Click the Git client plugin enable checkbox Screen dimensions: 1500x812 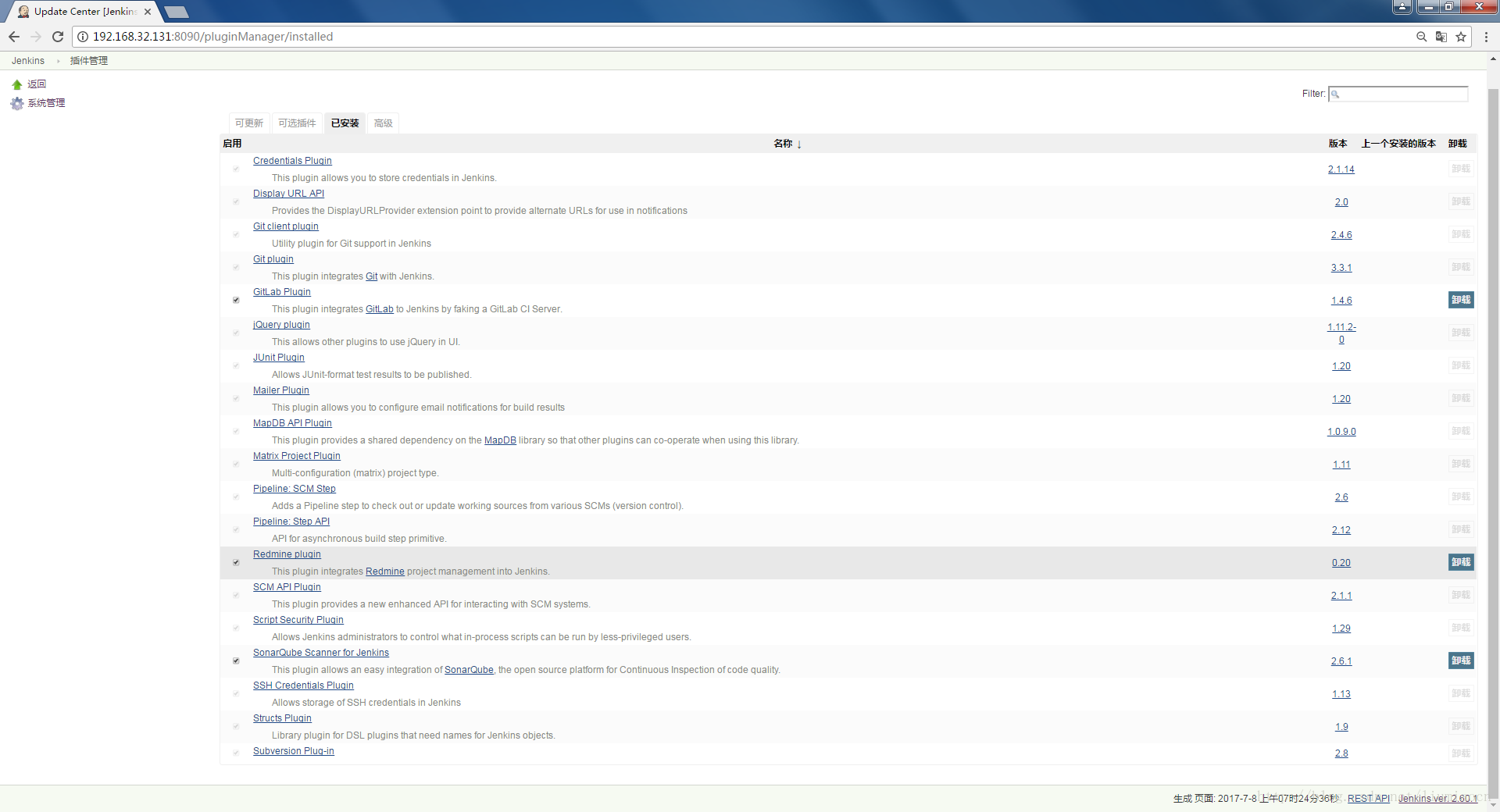pos(236,234)
